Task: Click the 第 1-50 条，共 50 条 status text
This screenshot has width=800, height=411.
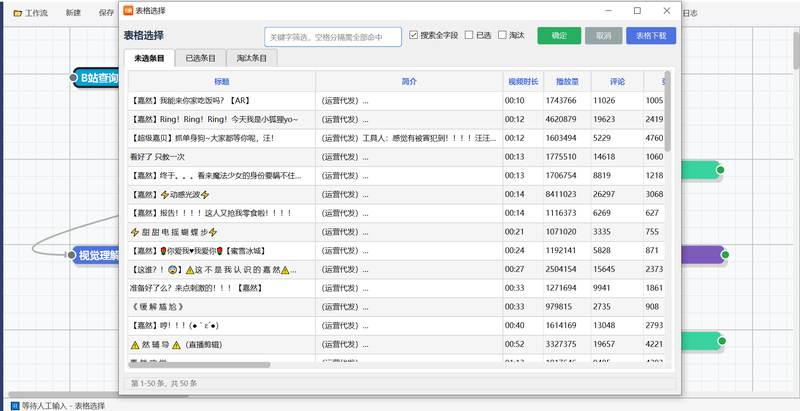Action: [164, 383]
